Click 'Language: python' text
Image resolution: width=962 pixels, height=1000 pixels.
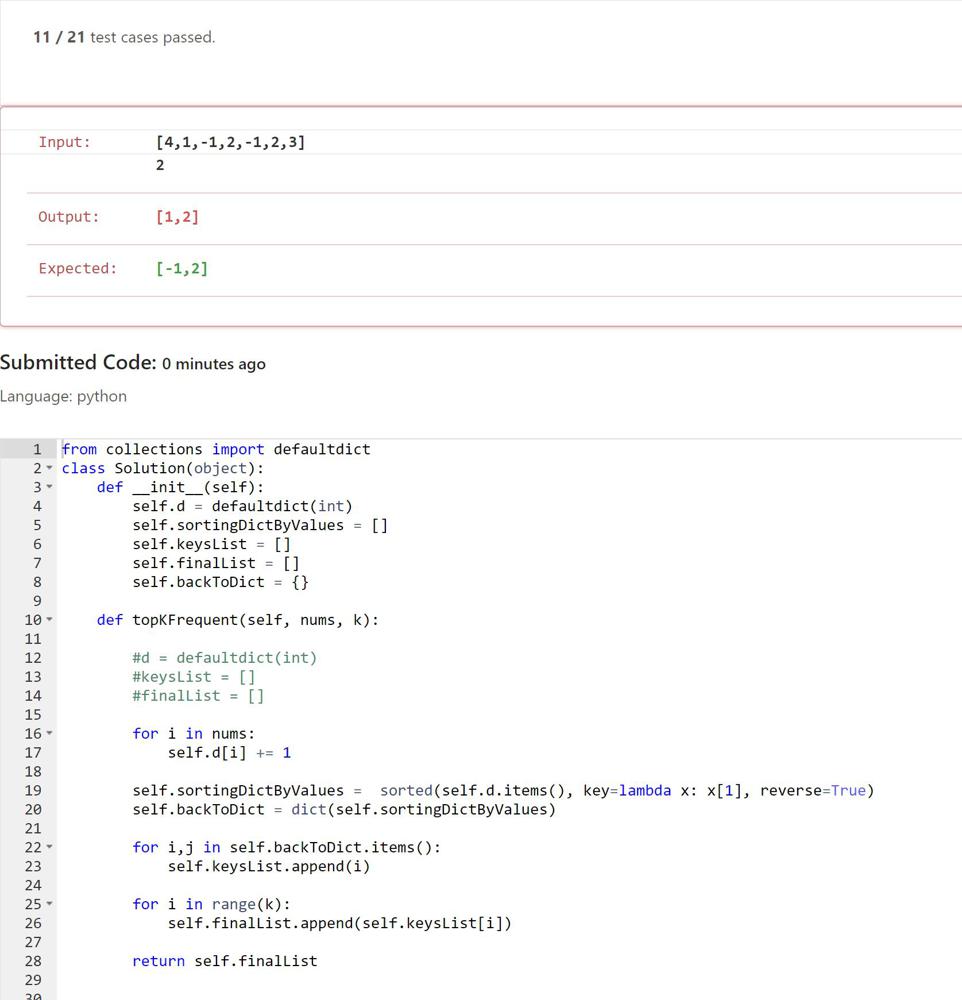click(63, 397)
